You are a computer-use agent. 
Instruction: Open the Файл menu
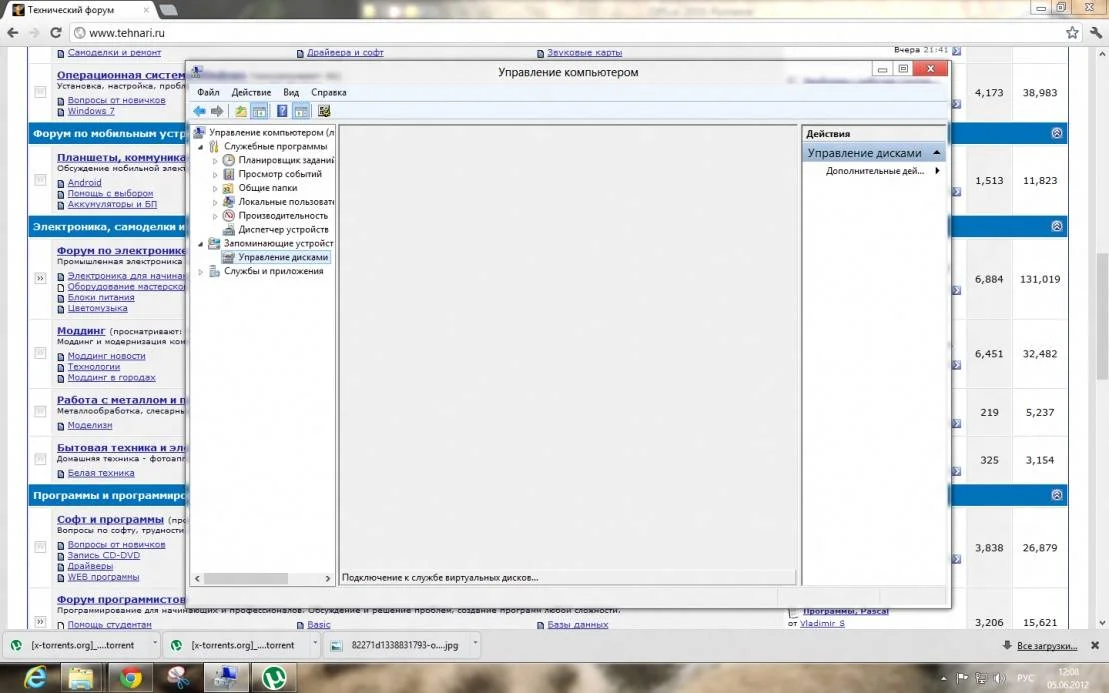208,92
